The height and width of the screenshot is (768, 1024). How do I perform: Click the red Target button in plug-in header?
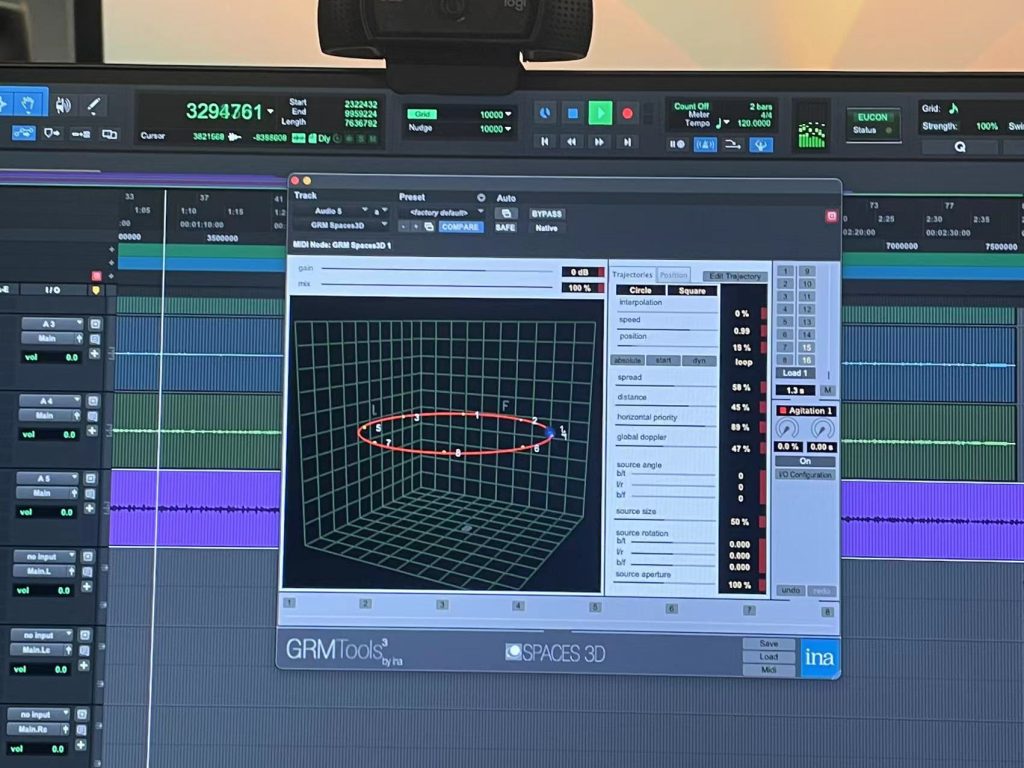(831, 216)
